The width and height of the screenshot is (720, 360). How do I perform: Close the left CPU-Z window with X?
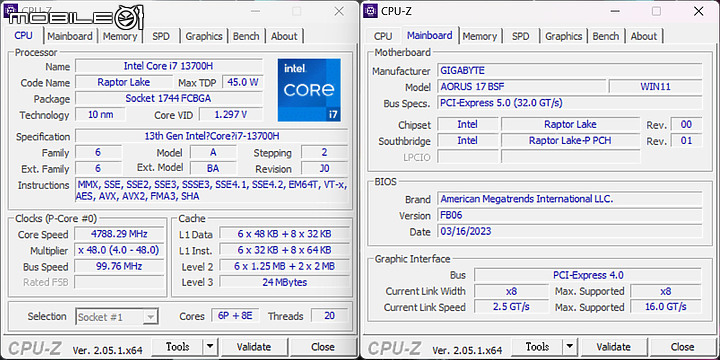tap(339, 11)
